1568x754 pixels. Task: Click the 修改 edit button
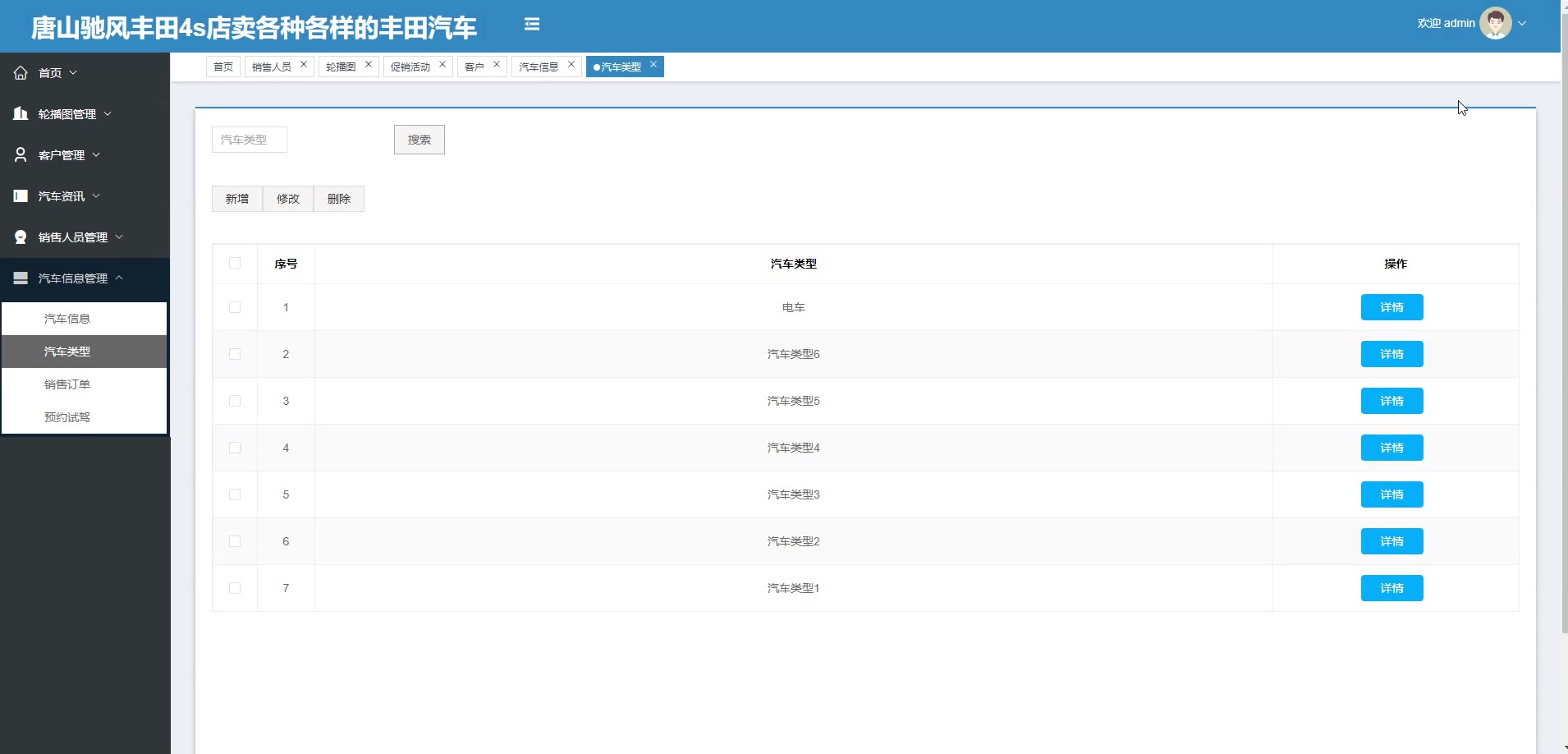(x=288, y=199)
